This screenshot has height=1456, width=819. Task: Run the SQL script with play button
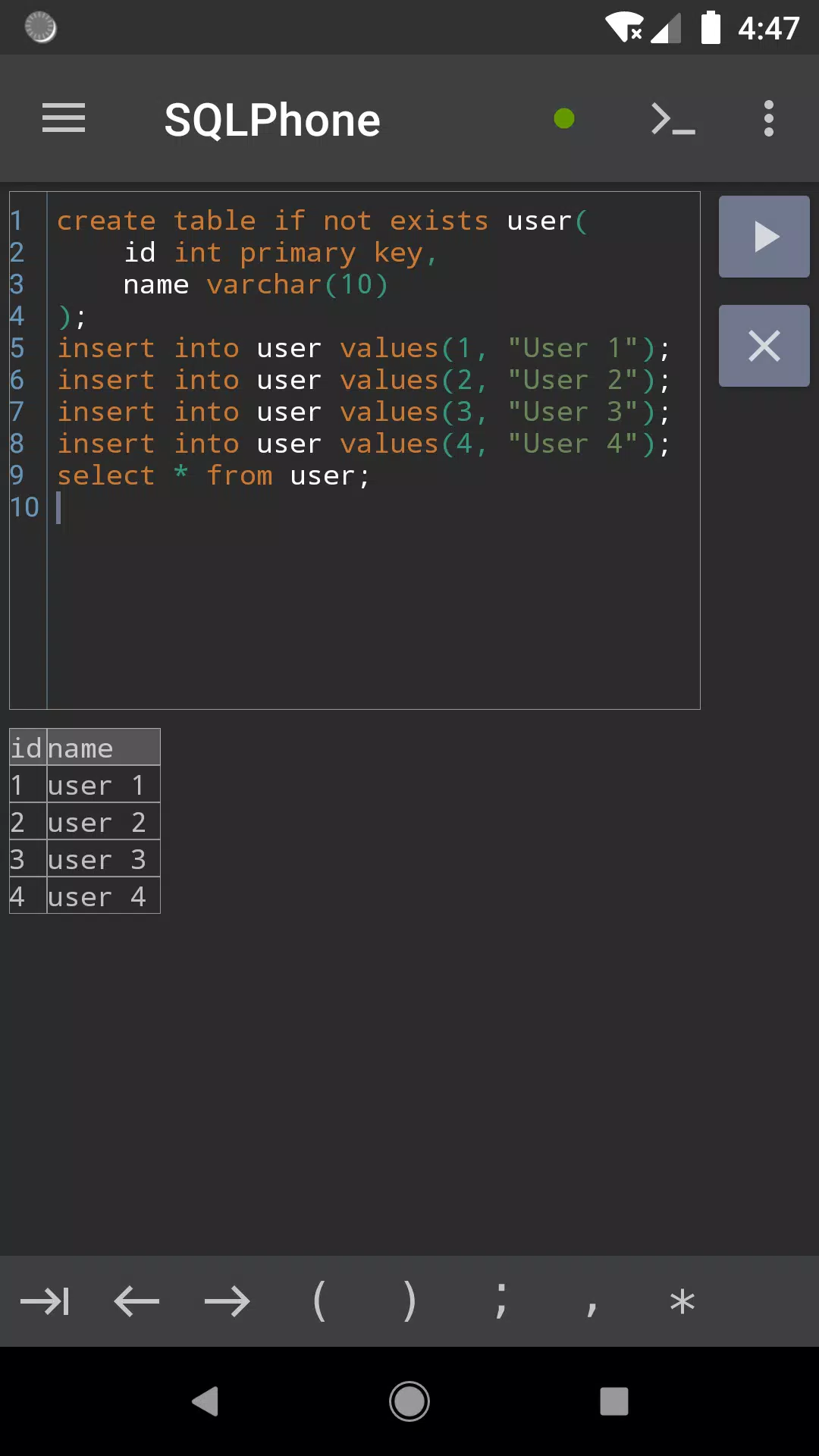pos(764,237)
